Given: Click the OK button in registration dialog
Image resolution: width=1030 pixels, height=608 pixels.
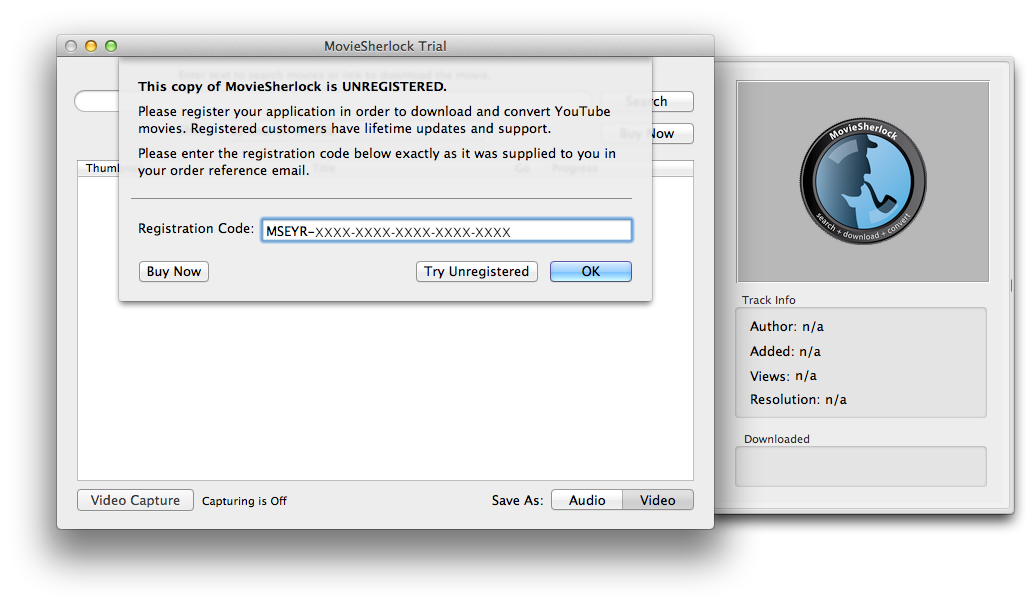Looking at the screenshot, I should pyautogui.click(x=591, y=271).
